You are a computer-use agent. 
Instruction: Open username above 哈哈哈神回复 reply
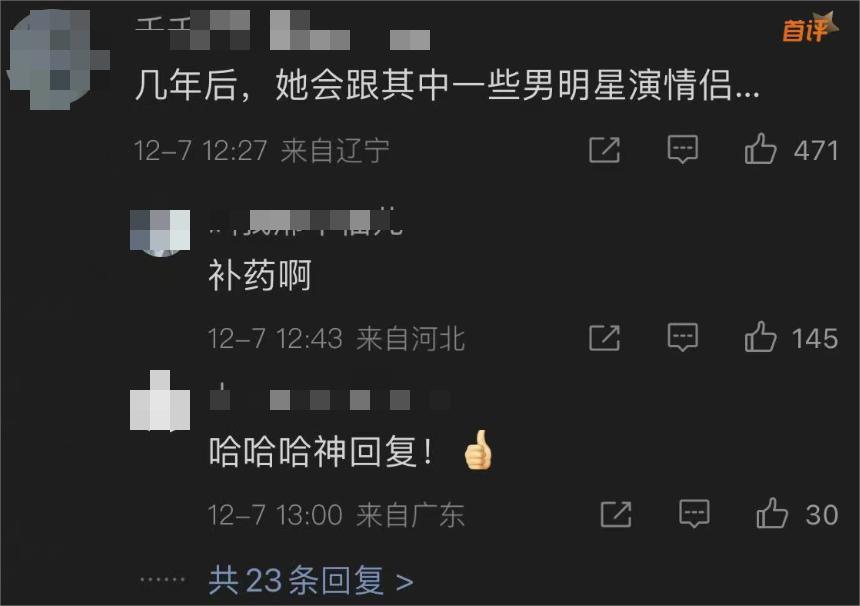pyautogui.click(x=330, y=398)
